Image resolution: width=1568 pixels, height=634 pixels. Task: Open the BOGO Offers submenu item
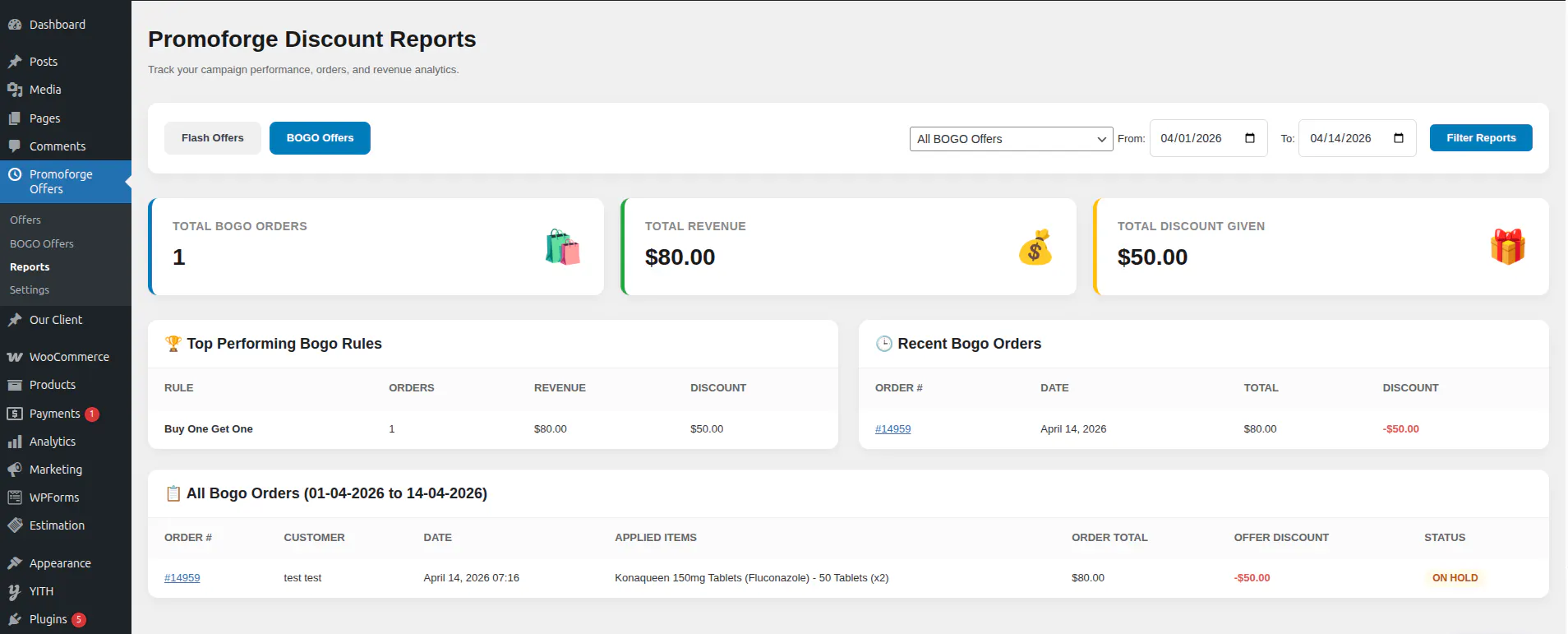(x=42, y=244)
